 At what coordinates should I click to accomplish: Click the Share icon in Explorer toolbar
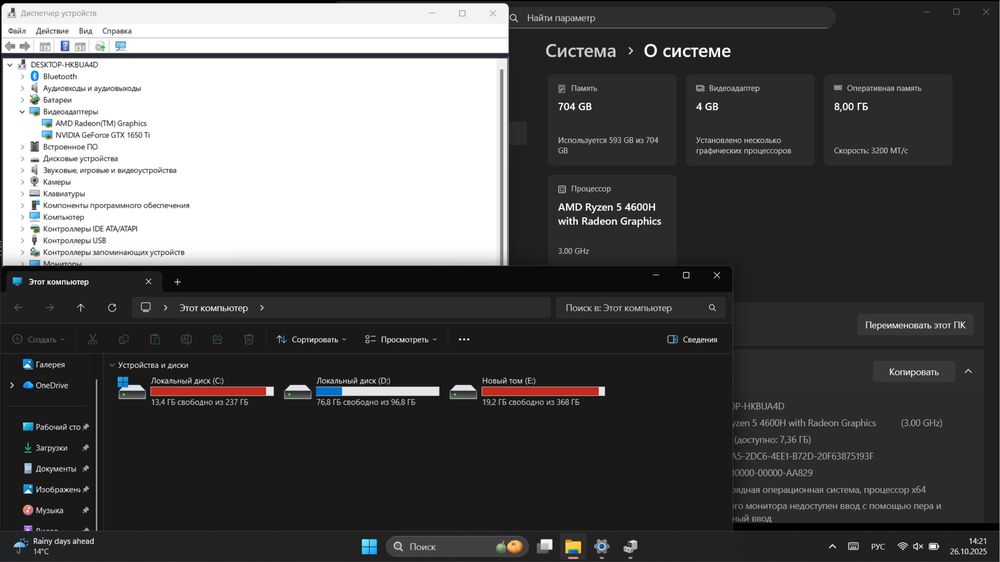pos(217,339)
